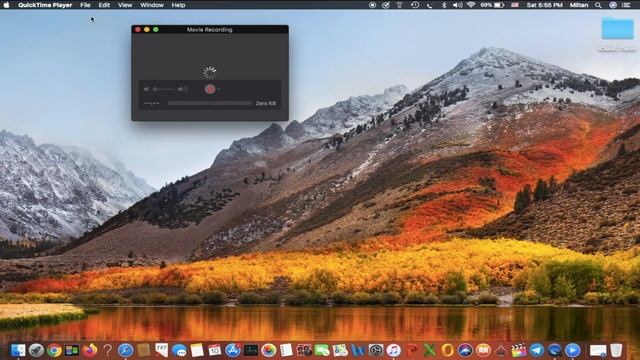Click the Movie Recording window title

[x=209, y=29]
